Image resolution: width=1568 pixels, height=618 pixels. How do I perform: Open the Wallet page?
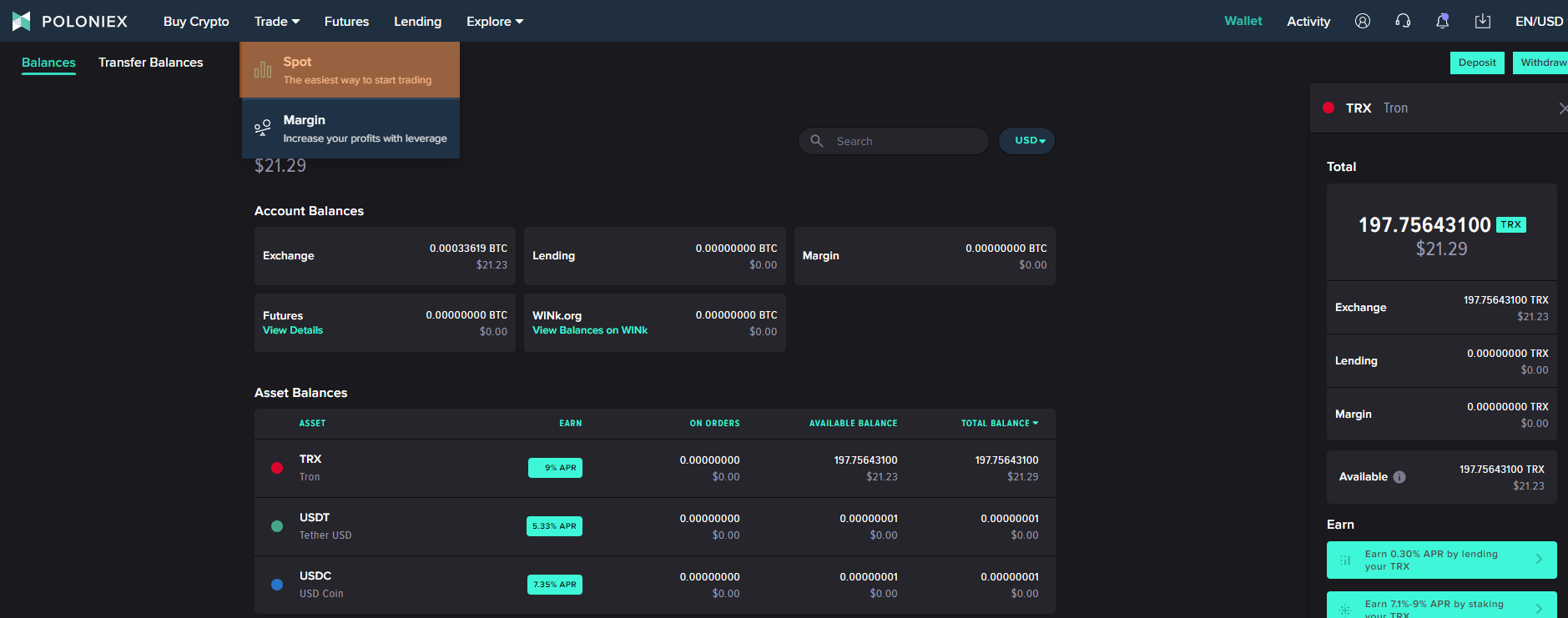(1243, 21)
